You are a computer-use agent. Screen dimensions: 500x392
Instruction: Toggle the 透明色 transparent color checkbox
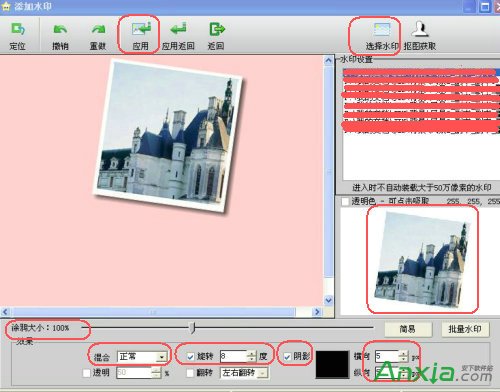pyautogui.click(x=345, y=201)
